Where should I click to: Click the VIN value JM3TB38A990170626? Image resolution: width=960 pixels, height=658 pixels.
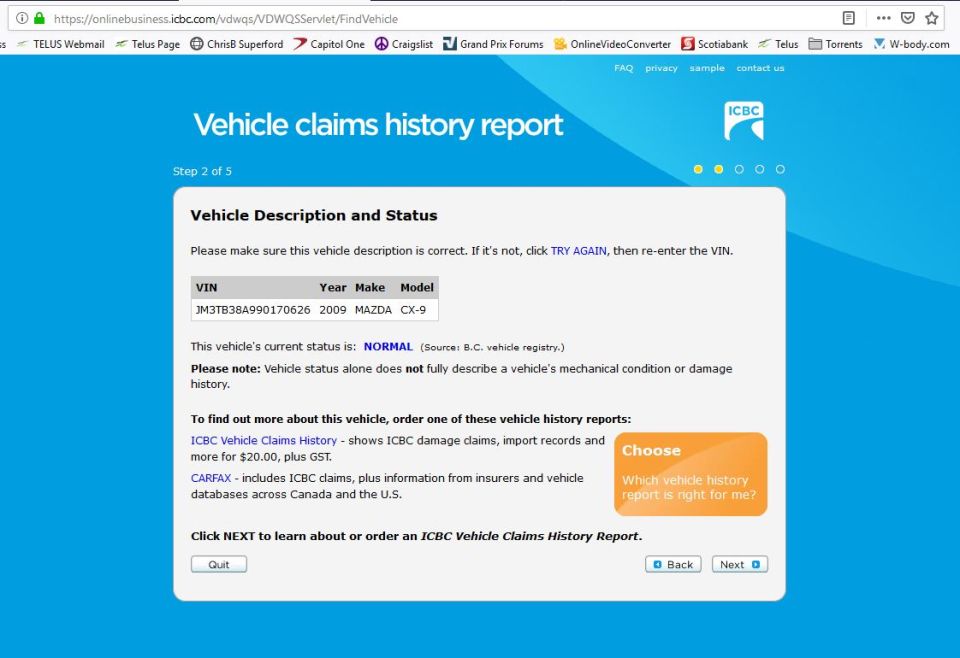tap(253, 310)
